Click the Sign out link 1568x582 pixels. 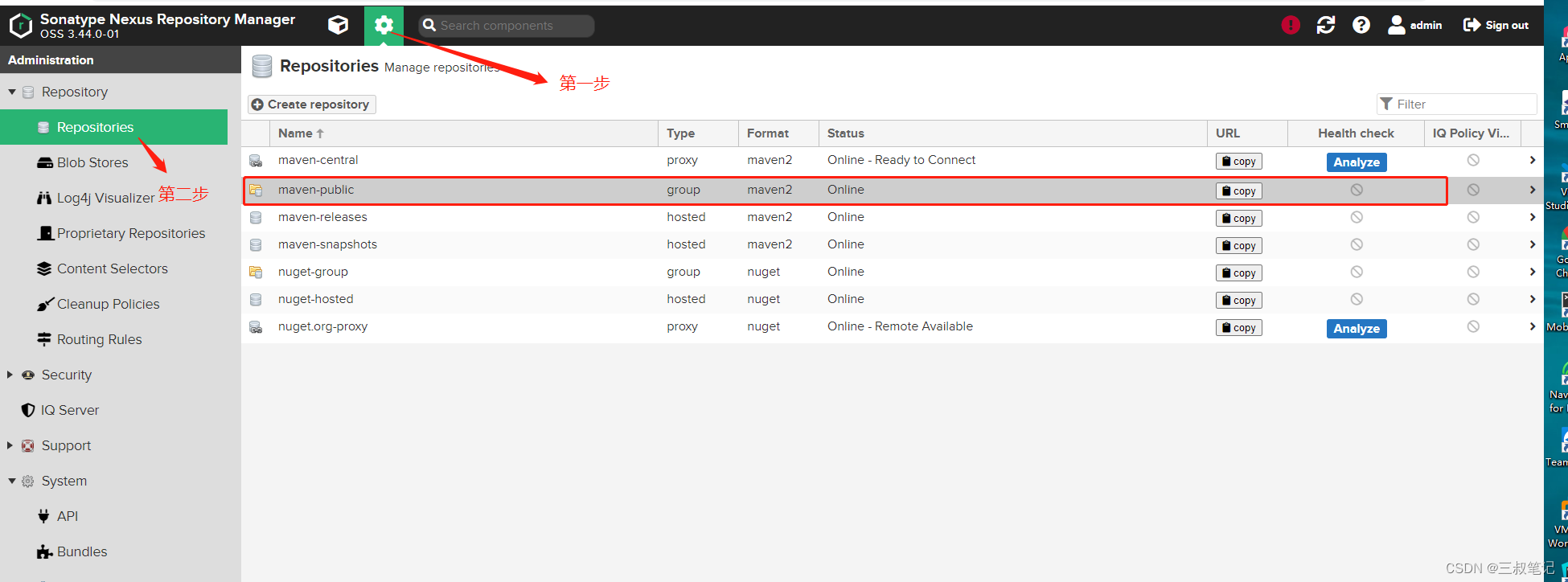point(1496,25)
